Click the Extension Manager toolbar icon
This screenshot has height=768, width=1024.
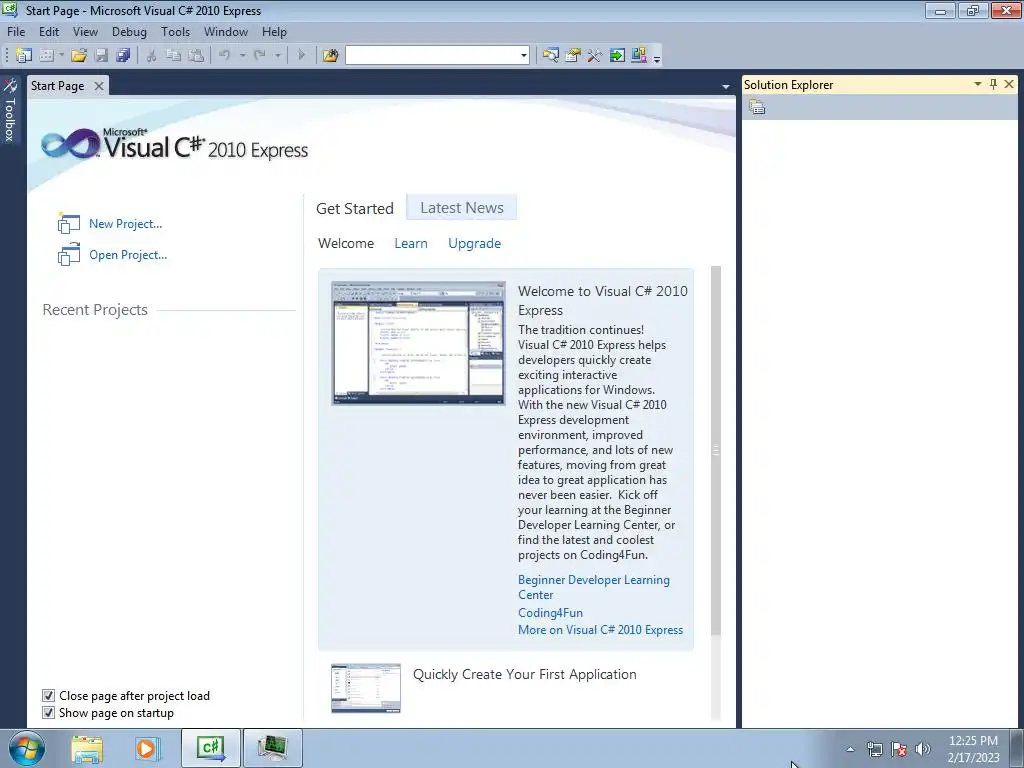tap(639, 56)
